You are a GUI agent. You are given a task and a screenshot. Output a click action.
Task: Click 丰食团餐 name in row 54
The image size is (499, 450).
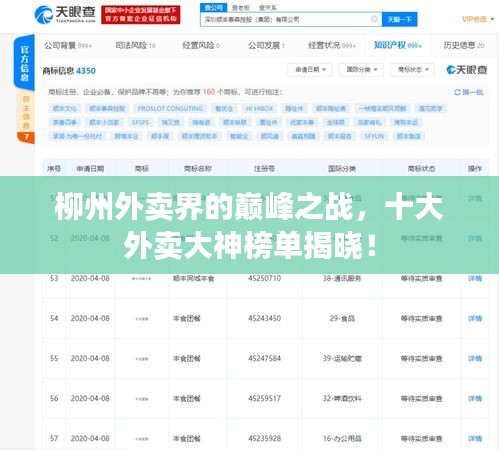[x=186, y=319]
